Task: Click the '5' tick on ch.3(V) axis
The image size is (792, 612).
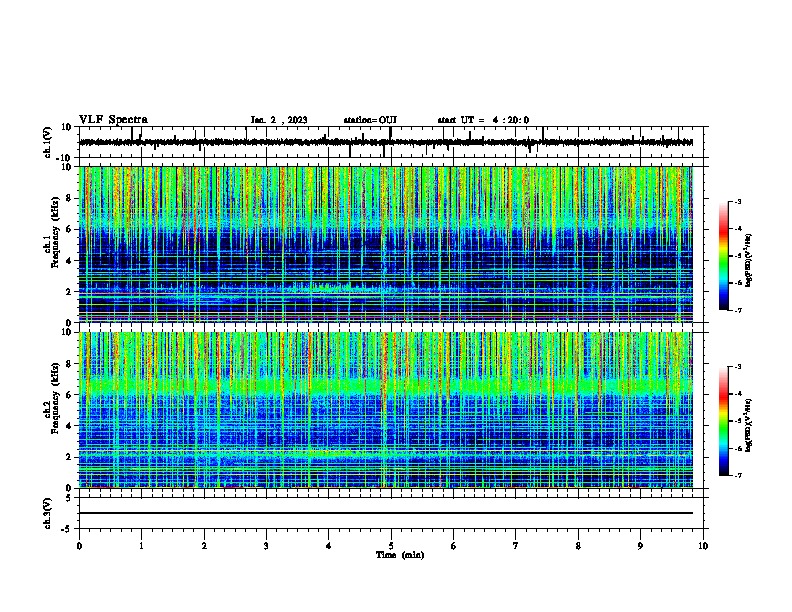Action: [x=70, y=498]
